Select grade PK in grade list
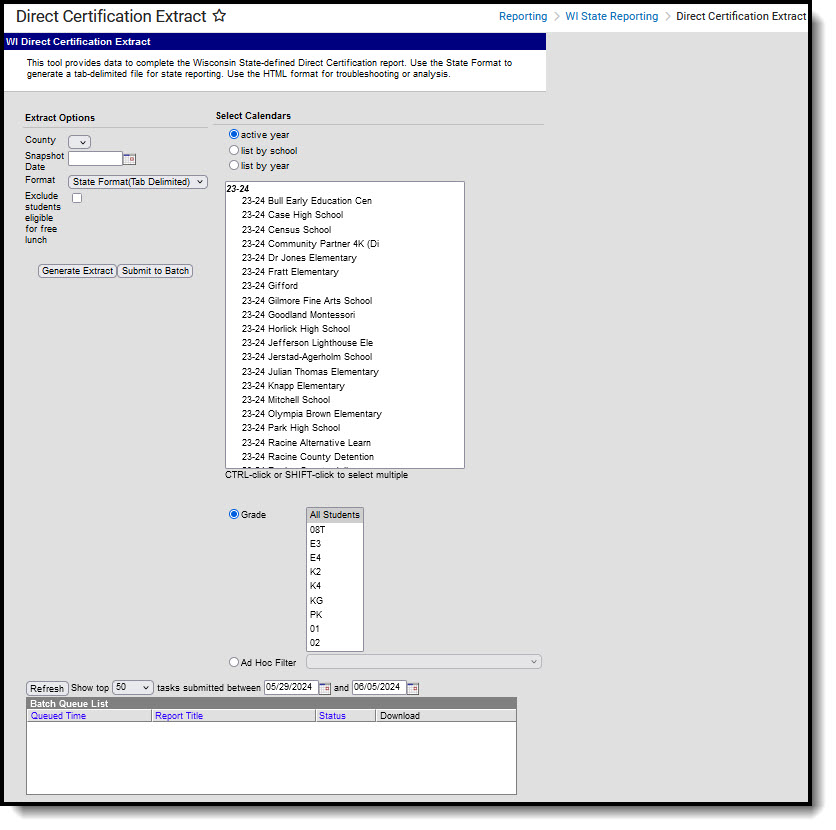The height and width of the screenshot is (830, 836). 335,615
